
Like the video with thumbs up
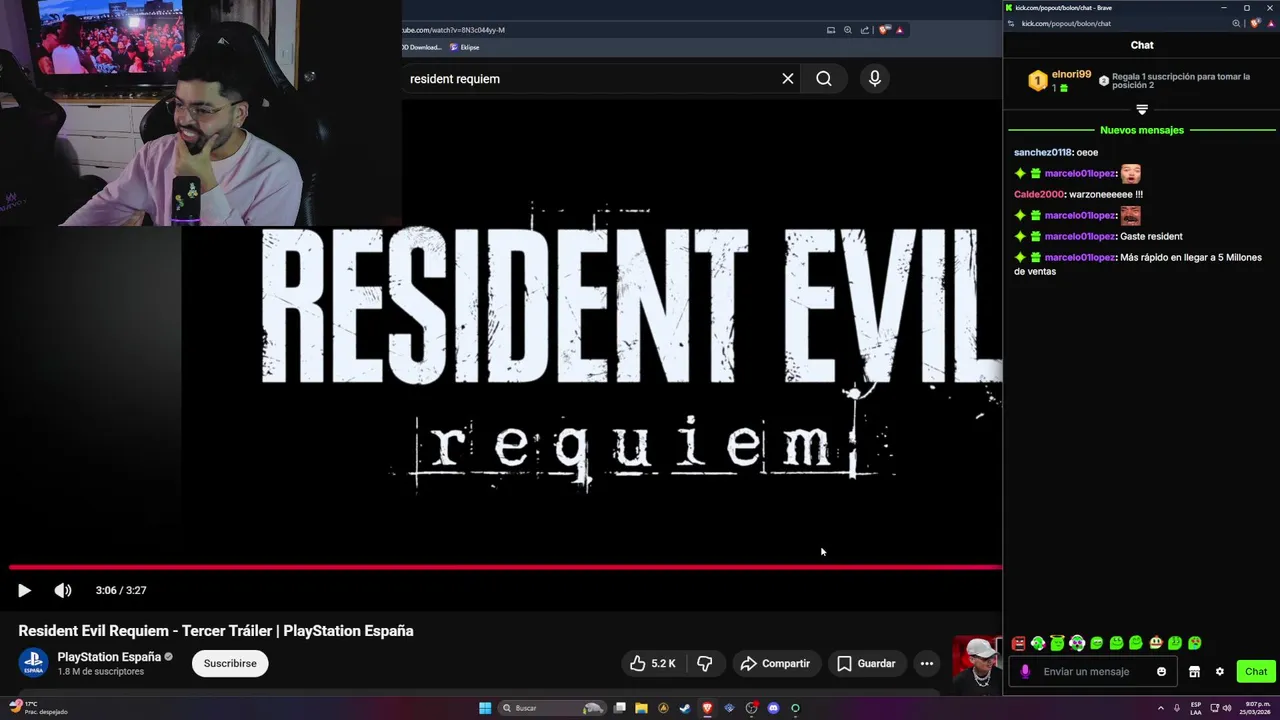pos(654,663)
